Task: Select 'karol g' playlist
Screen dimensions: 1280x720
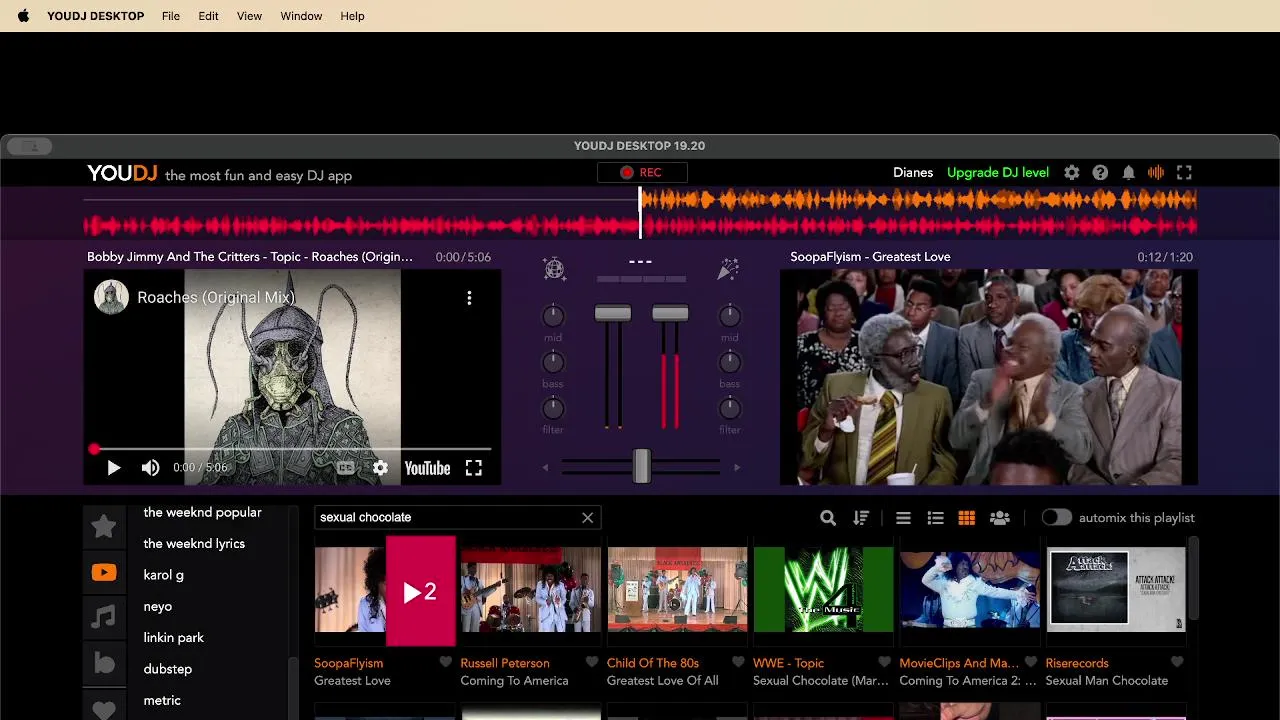Action: tap(163, 575)
